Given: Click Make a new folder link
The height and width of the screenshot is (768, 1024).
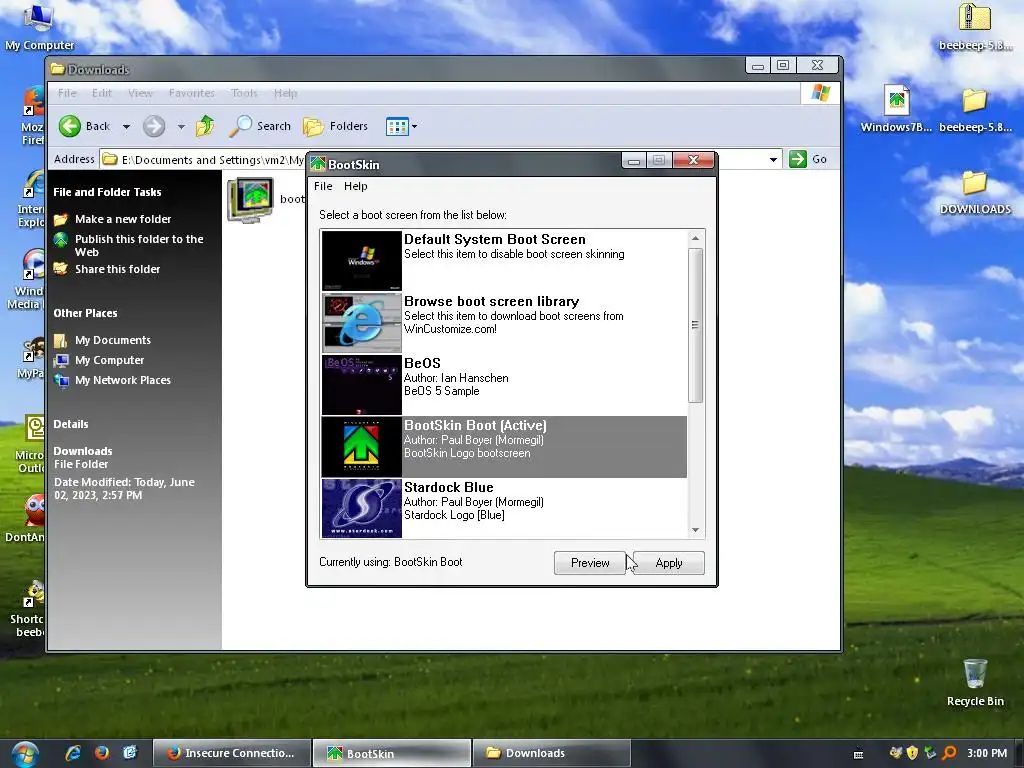Looking at the screenshot, I should coord(123,219).
